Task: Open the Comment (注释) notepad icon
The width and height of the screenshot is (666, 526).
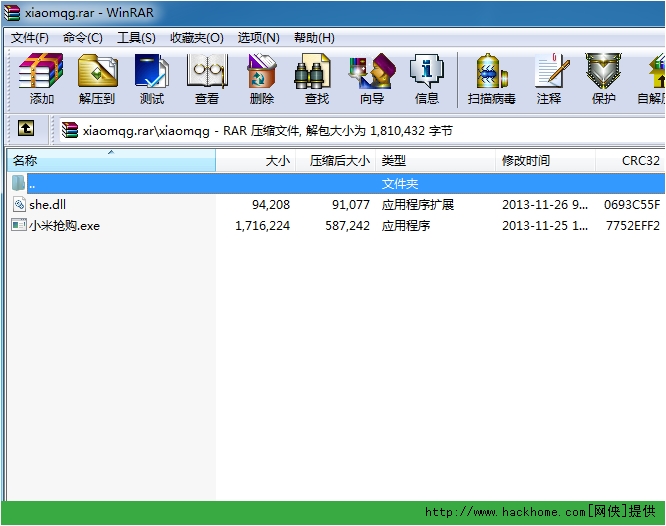Action: click(x=552, y=71)
